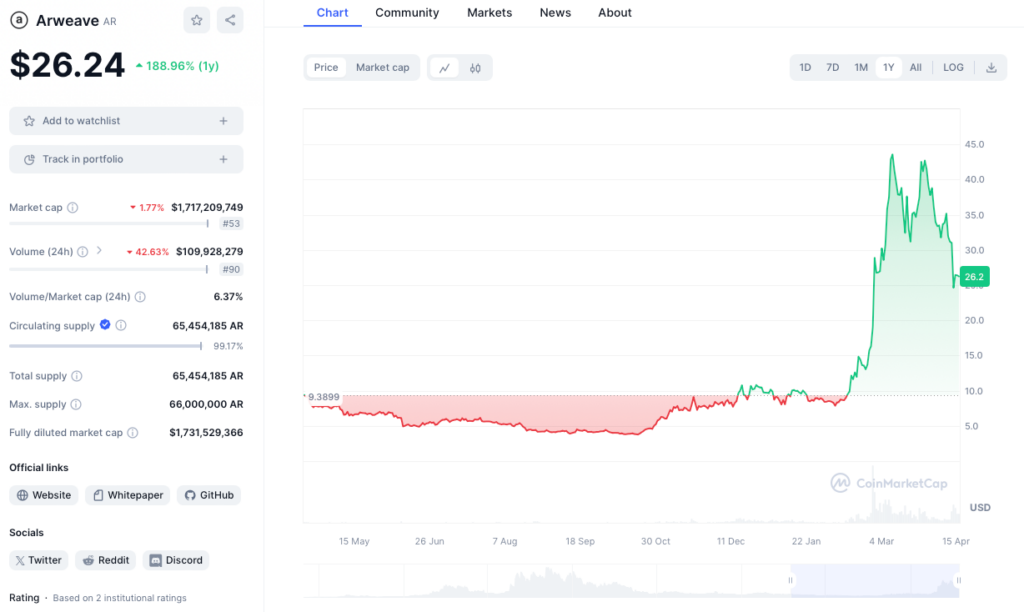
Task: Switch to the Markets tab
Action: point(489,13)
